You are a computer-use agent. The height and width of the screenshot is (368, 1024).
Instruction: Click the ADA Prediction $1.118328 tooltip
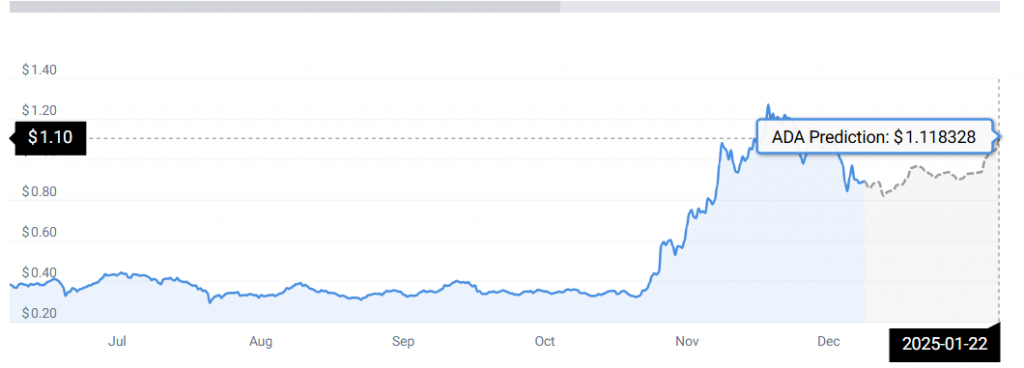874,137
